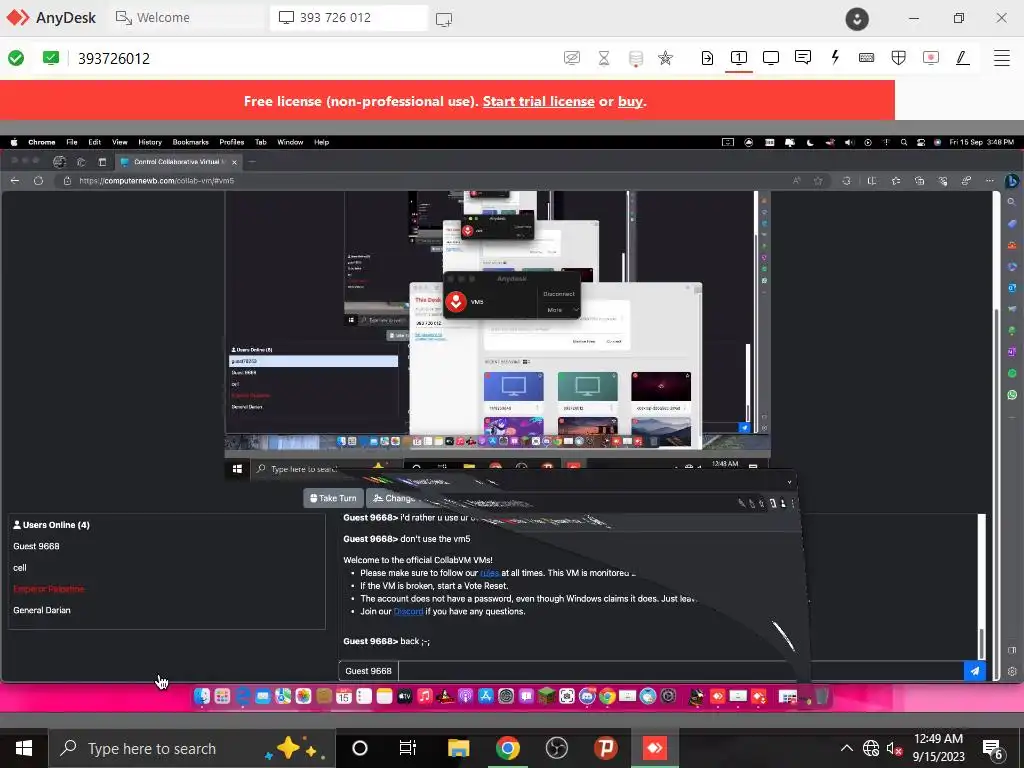Image resolution: width=1024 pixels, height=768 pixels.
Task: Click the hourglass session icon in AnyDesk toolbar
Action: [x=604, y=58]
